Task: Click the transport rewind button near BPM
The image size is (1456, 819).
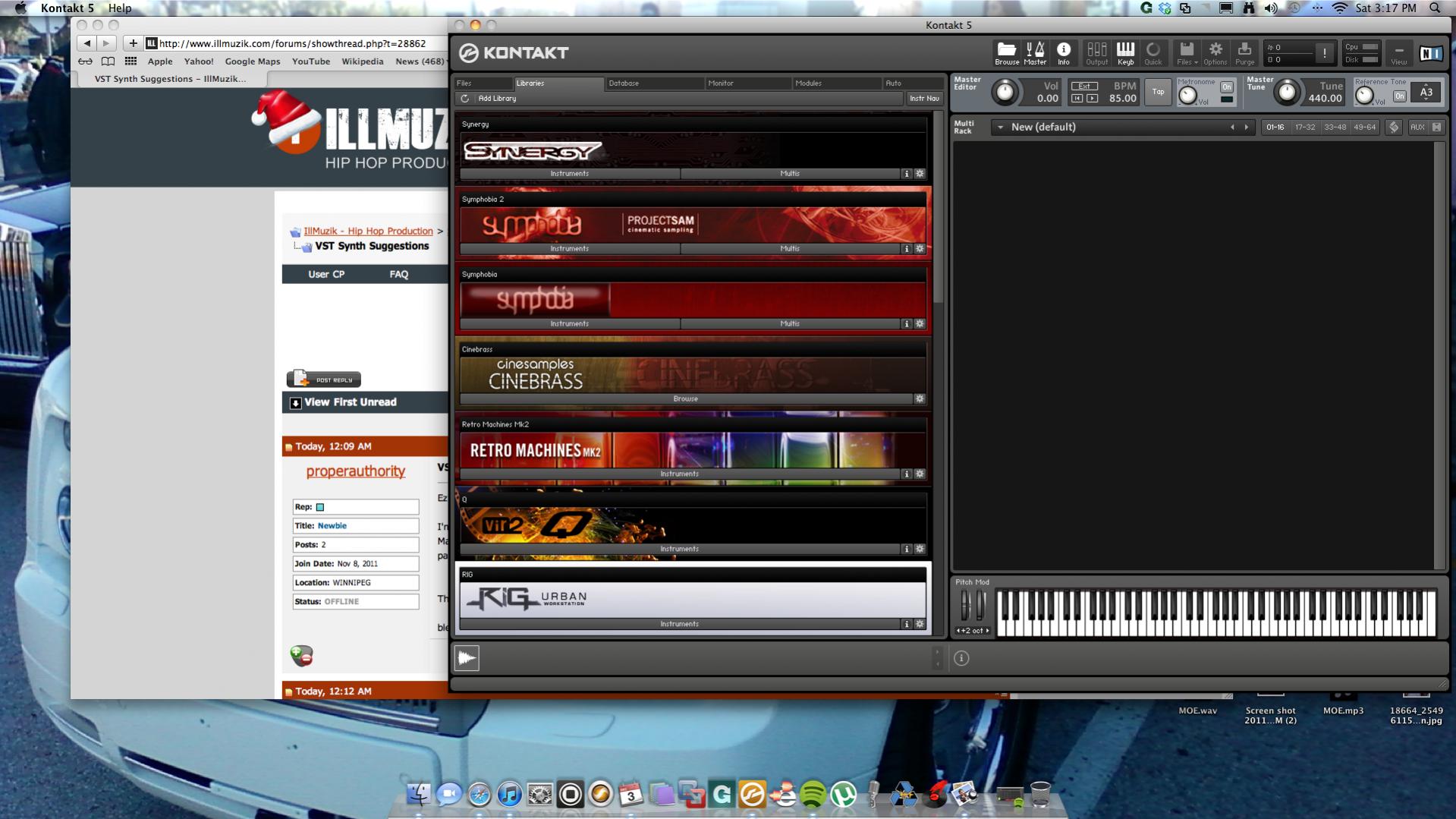Action: [x=1077, y=99]
